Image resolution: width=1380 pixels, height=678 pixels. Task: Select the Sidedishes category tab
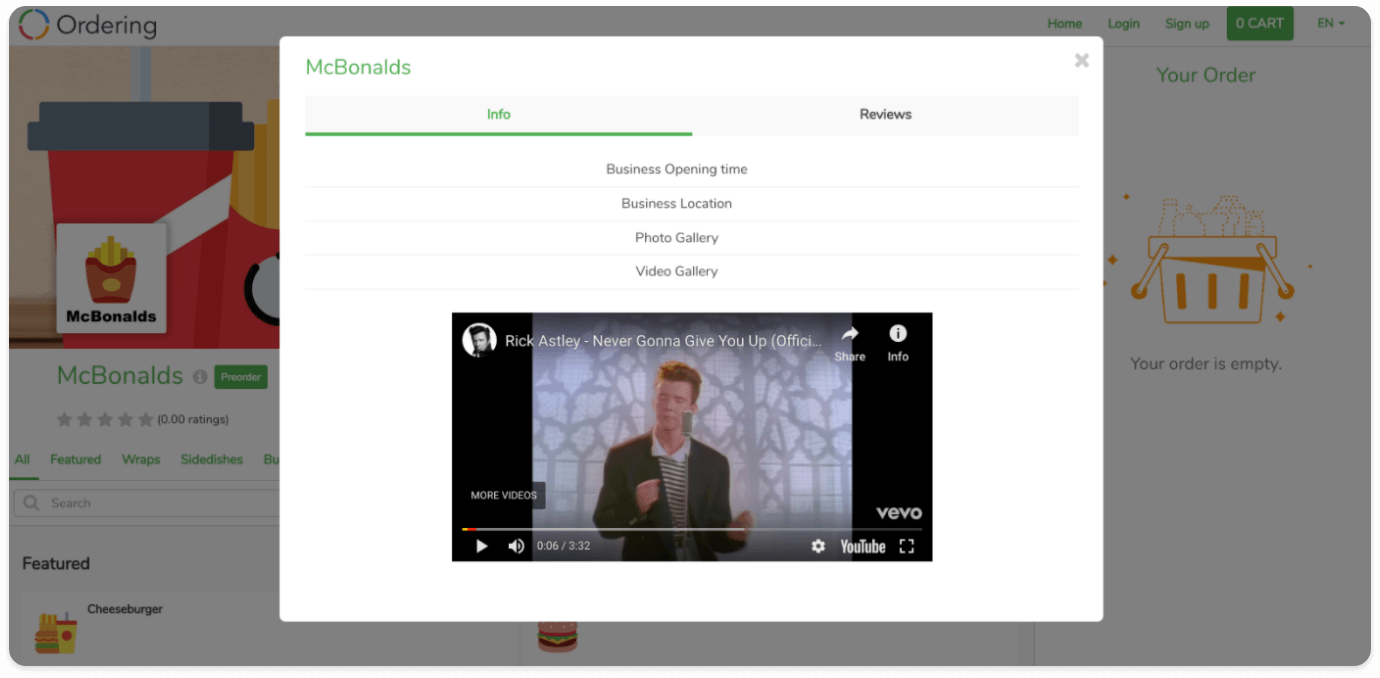(x=212, y=460)
